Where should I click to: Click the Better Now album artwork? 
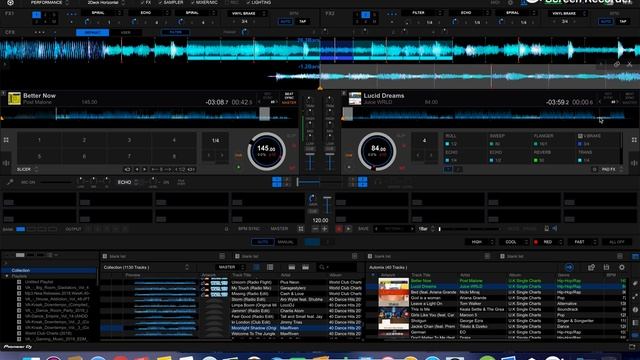[x=14, y=98]
